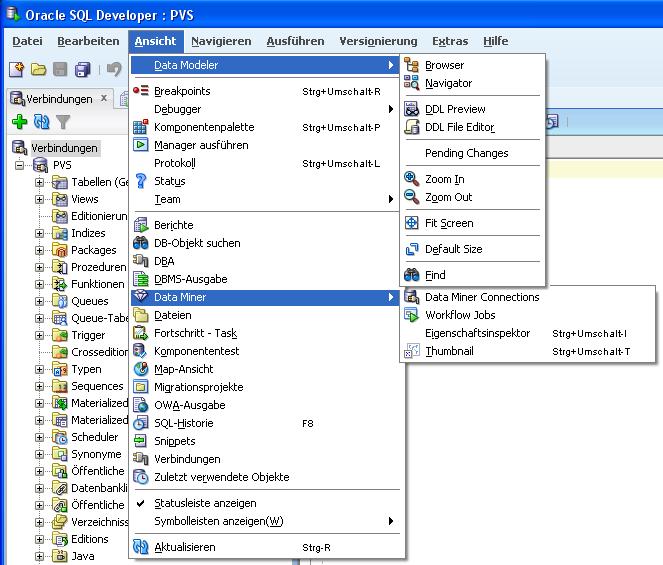Click the DB-Objekt suchen binoculars icon
This screenshot has height=565, width=663.
141,243
